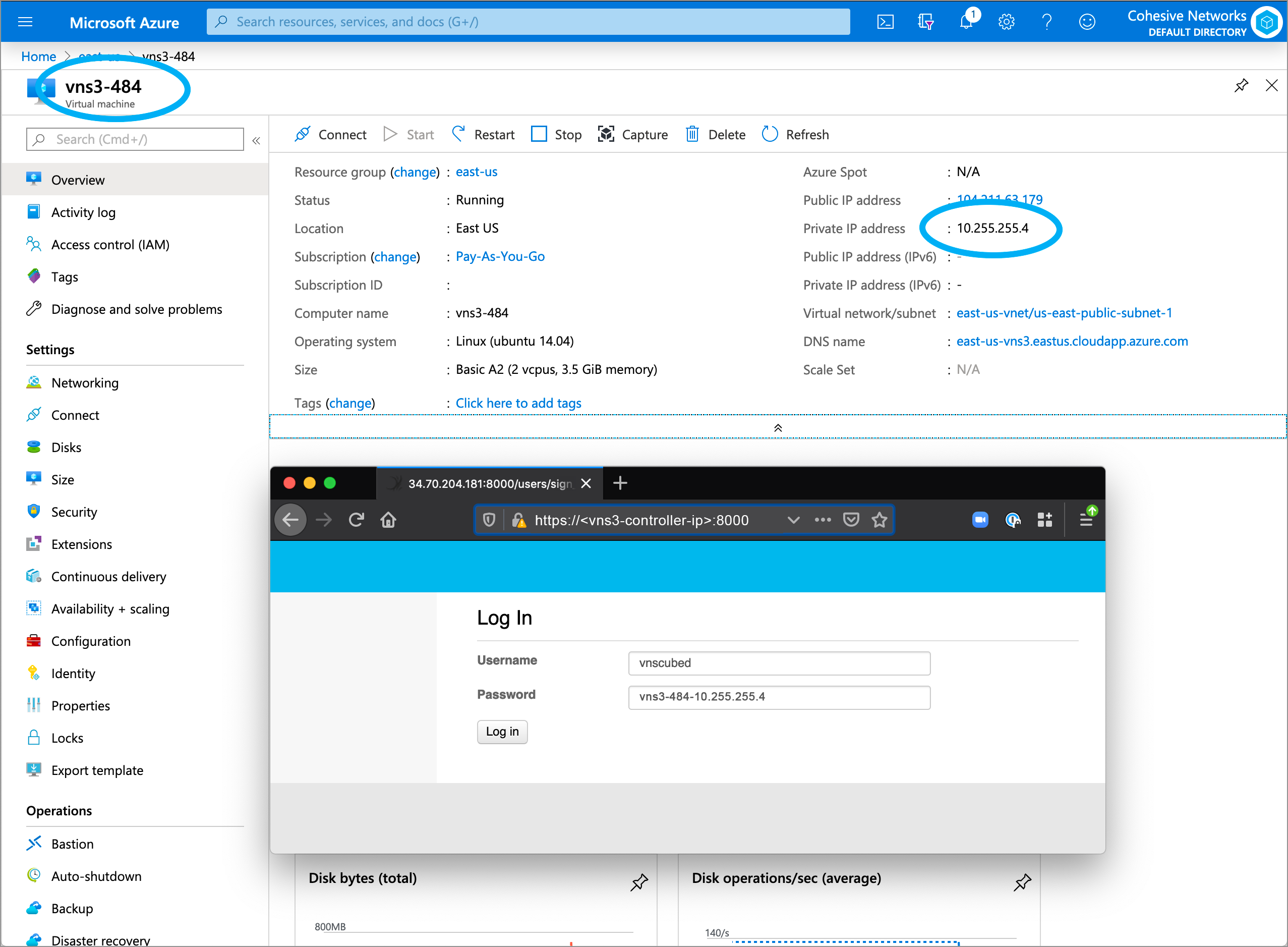The width and height of the screenshot is (1288, 947).
Task: Open the feedback smiley icon
Action: tap(1087, 22)
